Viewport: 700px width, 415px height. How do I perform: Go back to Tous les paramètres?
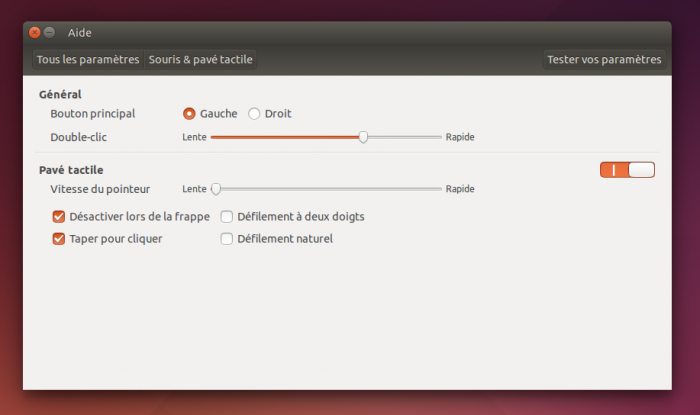[x=88, y=60]
